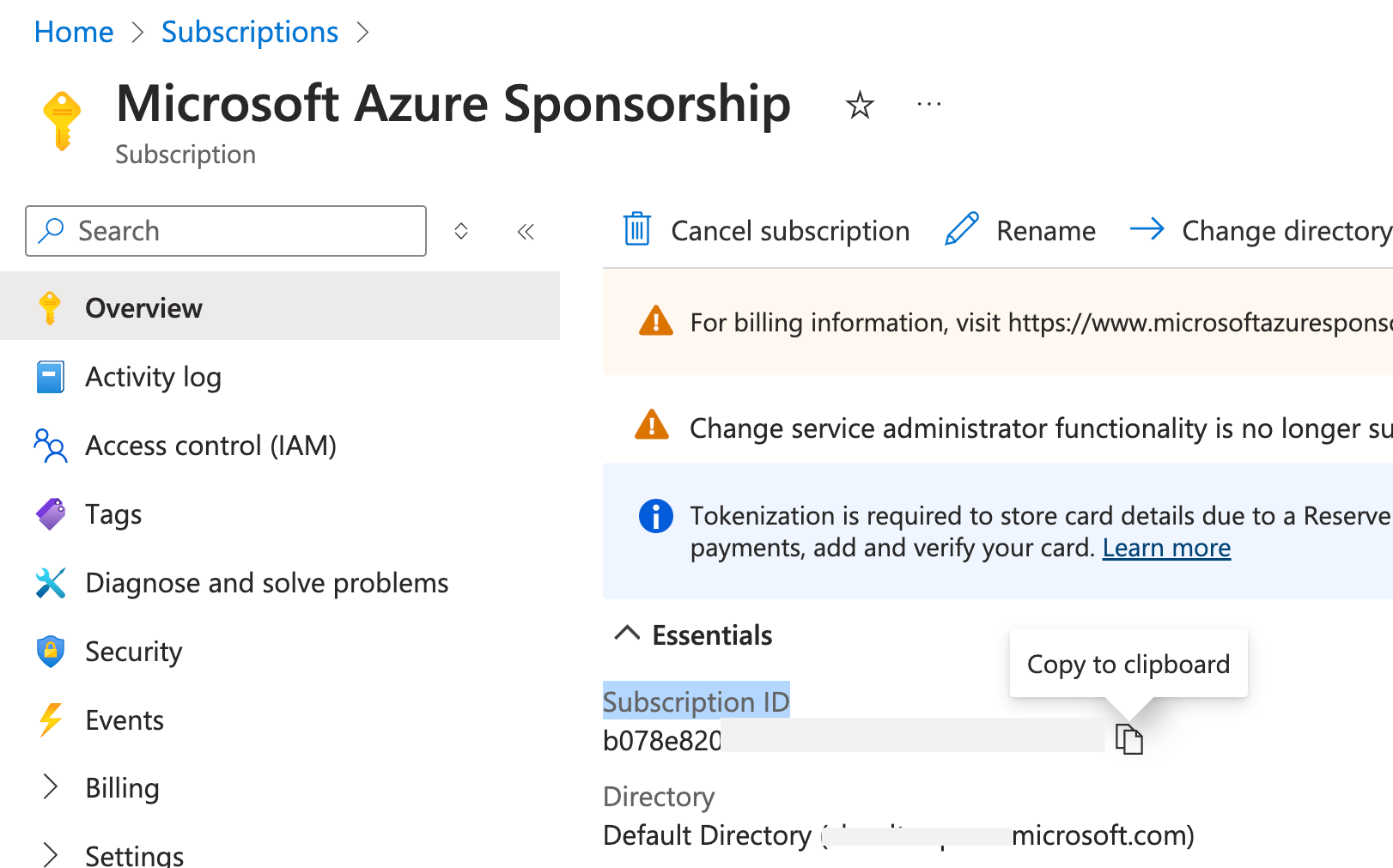Follow the Learn more link
Screen dimensions: 1393x868
[1165, 548]
